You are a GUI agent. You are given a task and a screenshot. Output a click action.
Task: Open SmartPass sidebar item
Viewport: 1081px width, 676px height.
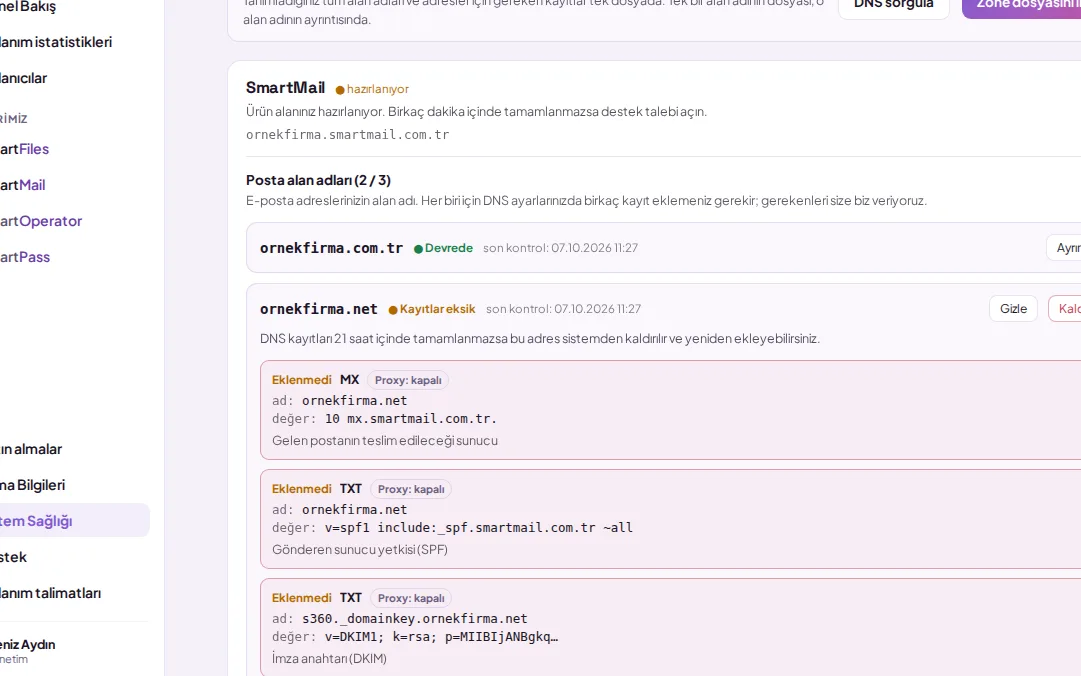click(25, 257)
